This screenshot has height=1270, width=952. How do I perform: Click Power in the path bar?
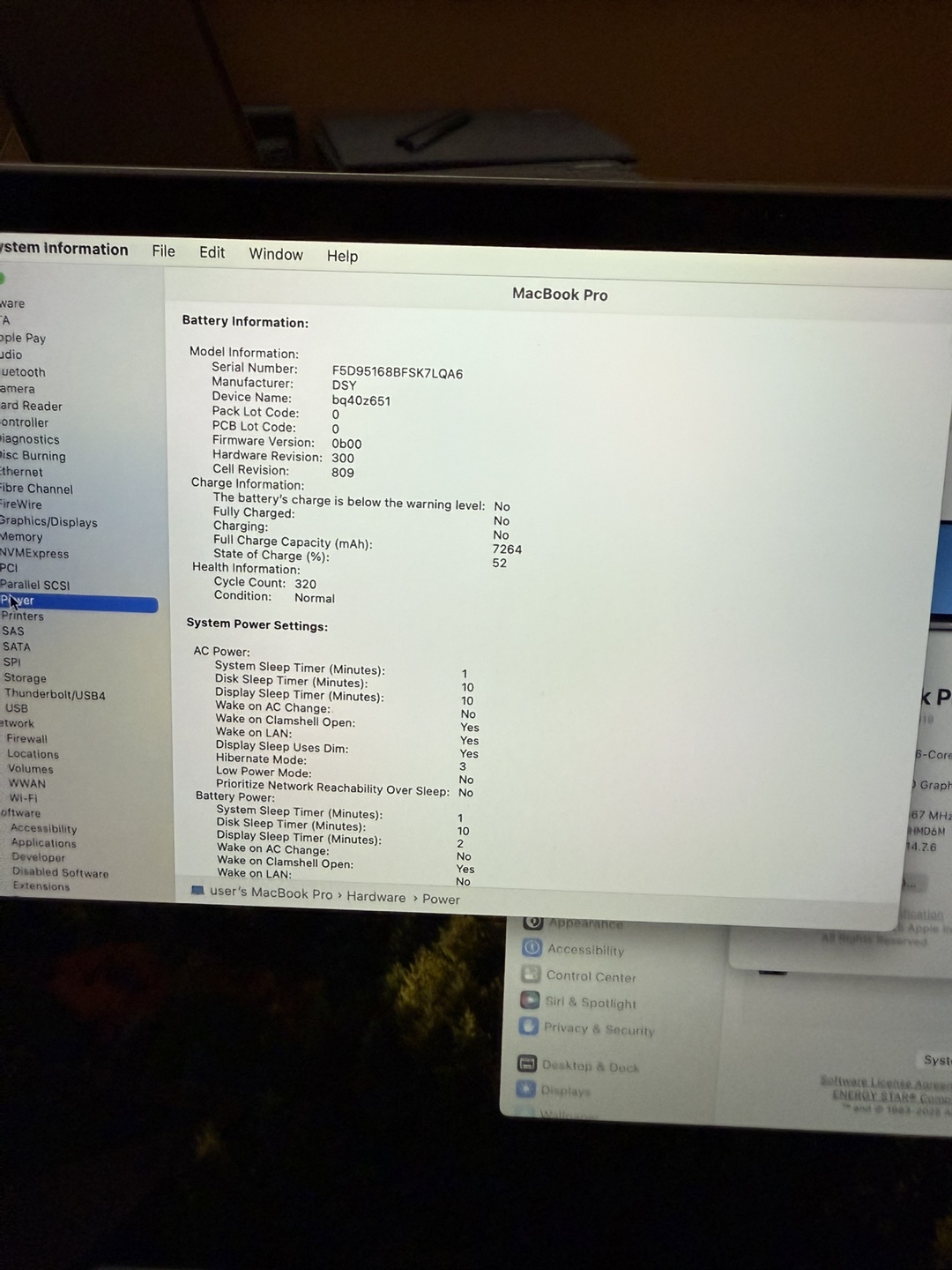point(441,900)
